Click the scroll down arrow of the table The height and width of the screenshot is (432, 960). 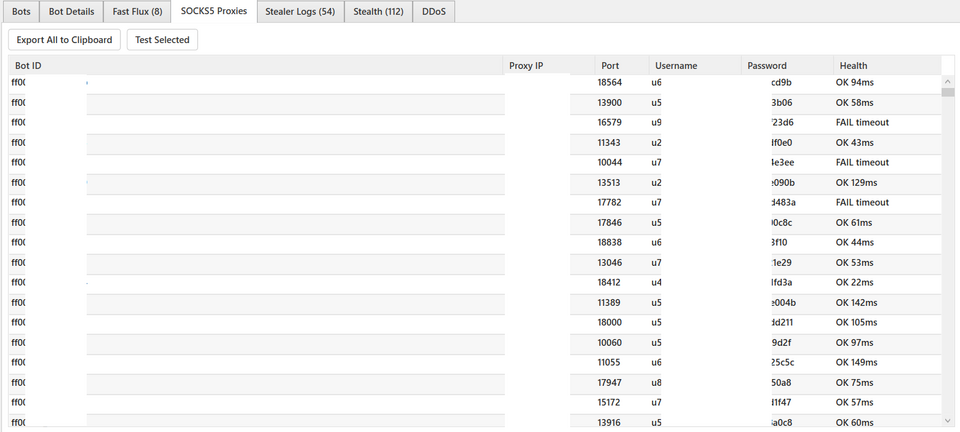948,421
